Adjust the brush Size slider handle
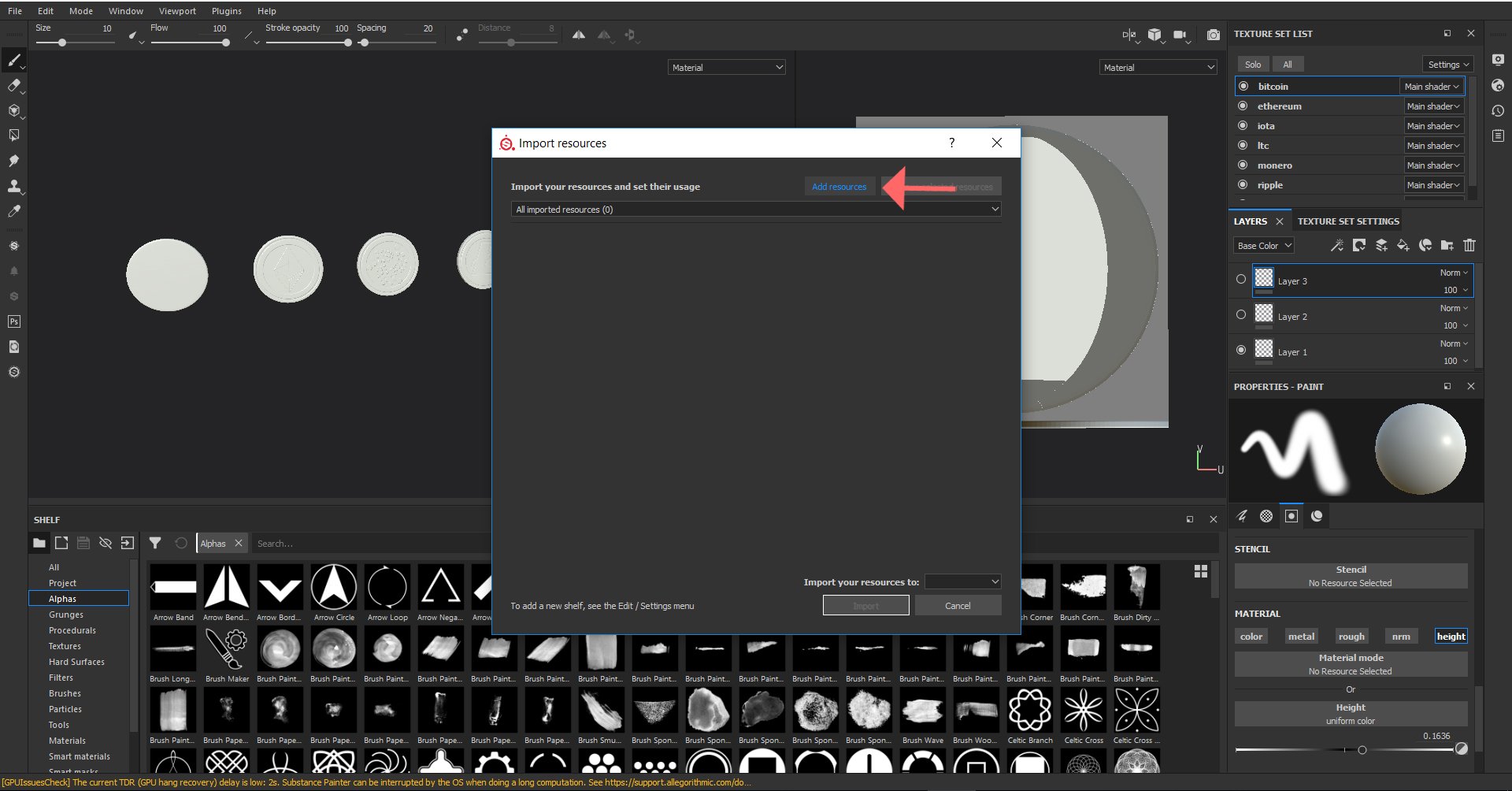The image size is (1512, 791). [62, 43]
